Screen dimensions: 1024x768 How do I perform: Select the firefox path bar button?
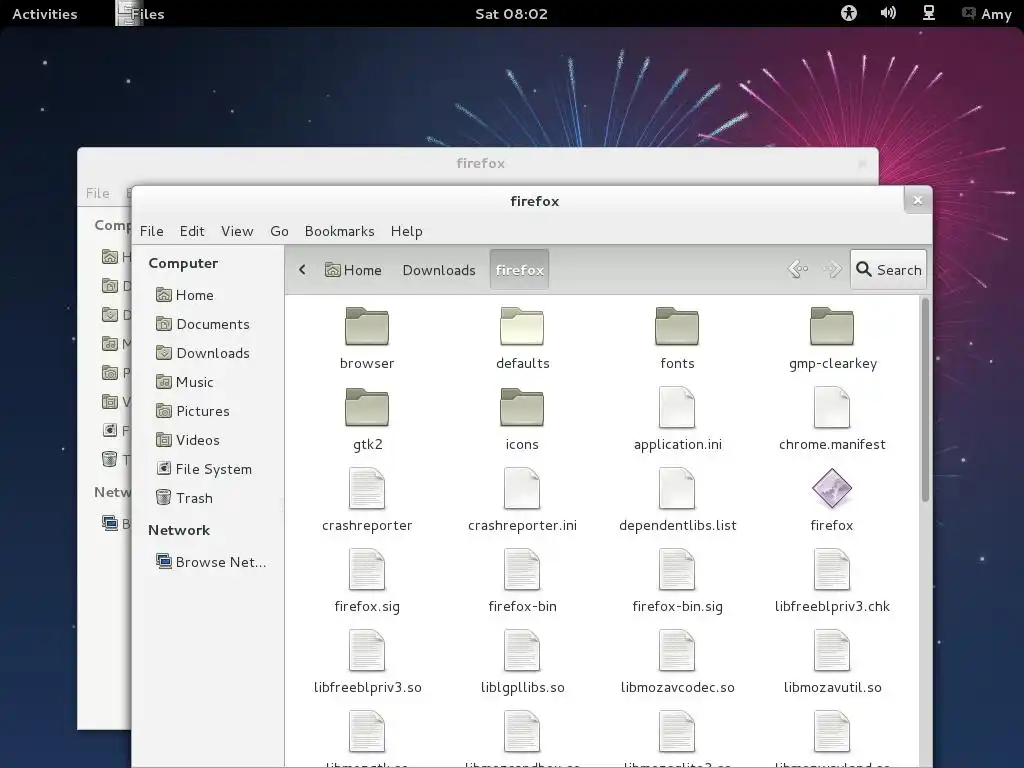tap(519, 269)
